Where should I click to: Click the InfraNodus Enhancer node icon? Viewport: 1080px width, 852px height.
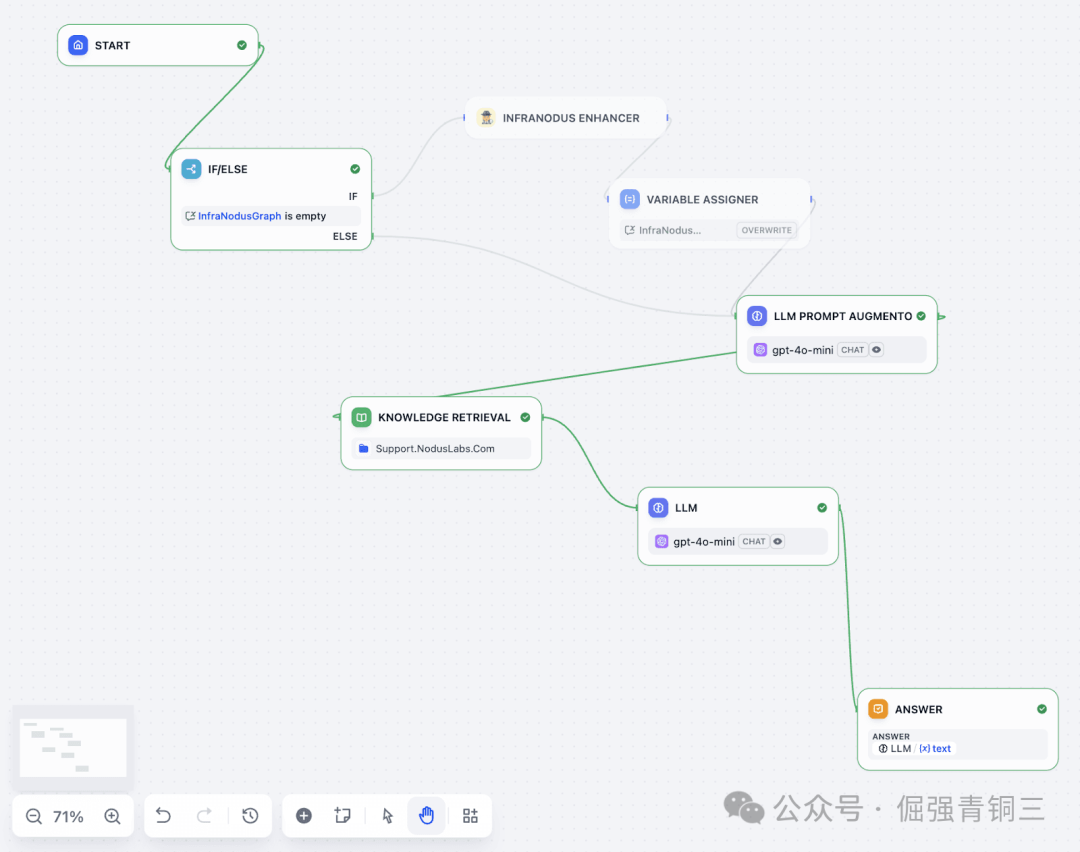pyautogui.click(x=486, y=118)
